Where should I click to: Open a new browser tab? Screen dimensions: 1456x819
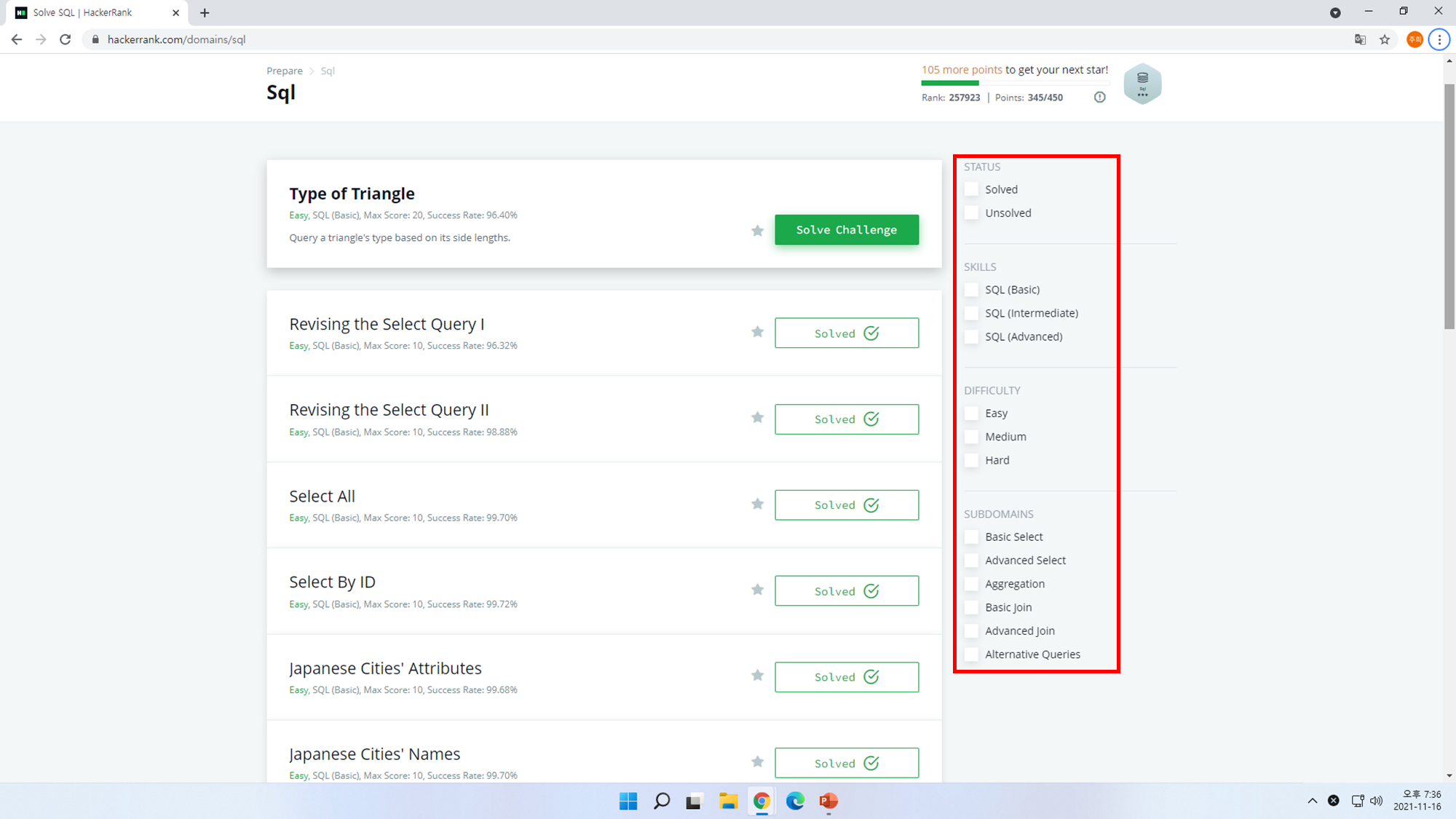click(205, 12)
